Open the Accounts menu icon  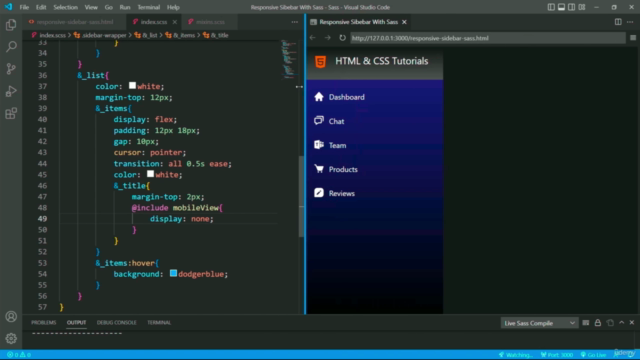11,316
